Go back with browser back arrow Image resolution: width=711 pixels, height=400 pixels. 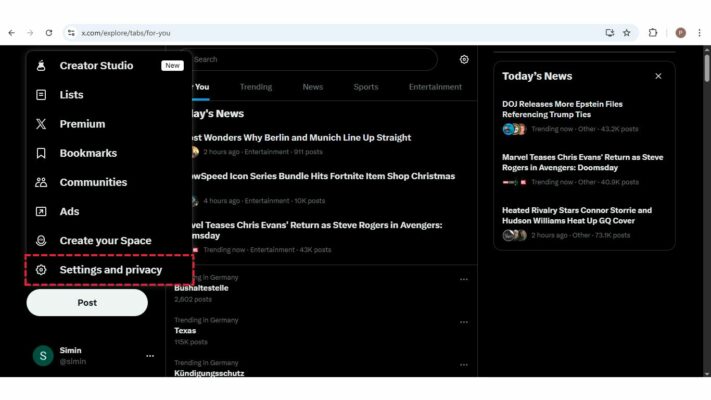(x=12, y=33)
